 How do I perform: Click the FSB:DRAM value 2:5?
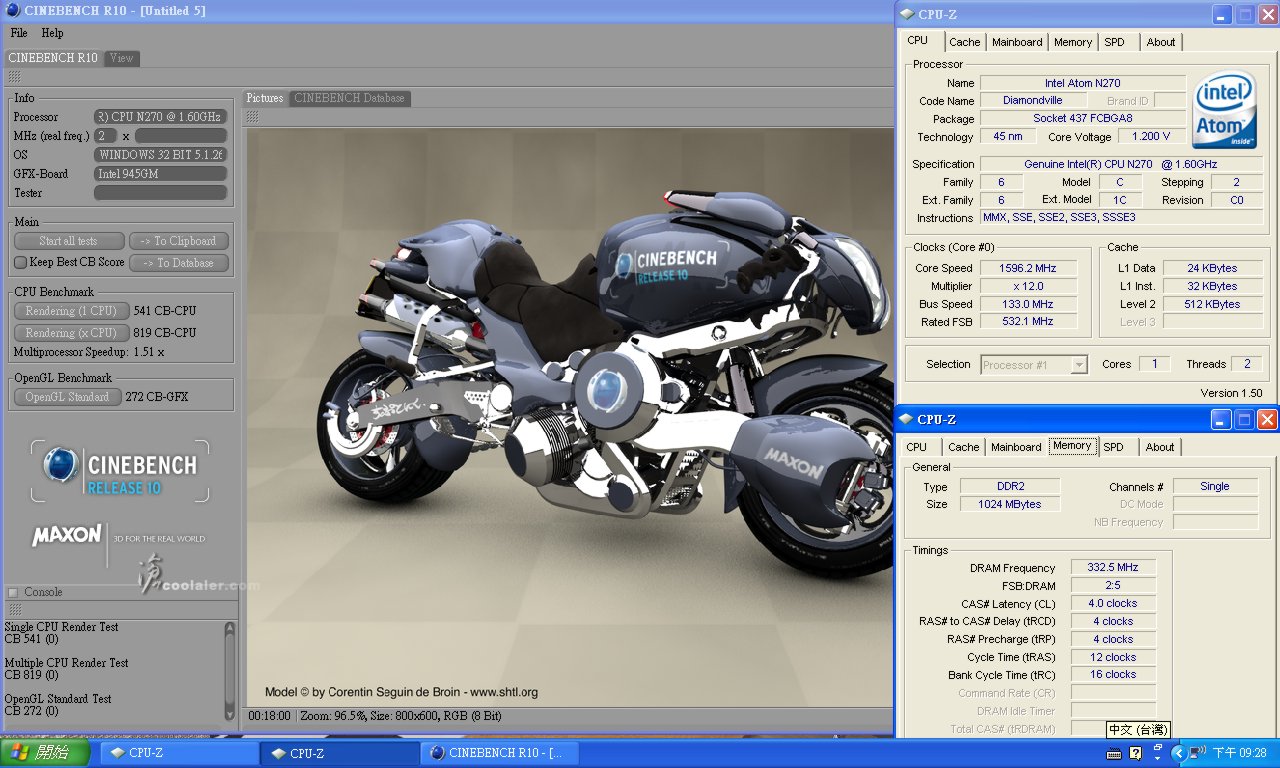click(x=1113, y=586)
